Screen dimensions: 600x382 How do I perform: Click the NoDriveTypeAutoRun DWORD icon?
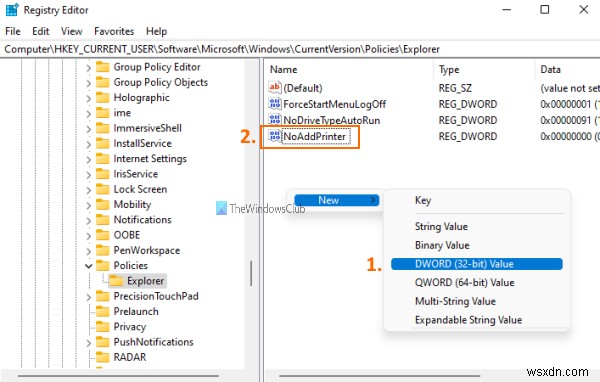(x=275, y=120)
